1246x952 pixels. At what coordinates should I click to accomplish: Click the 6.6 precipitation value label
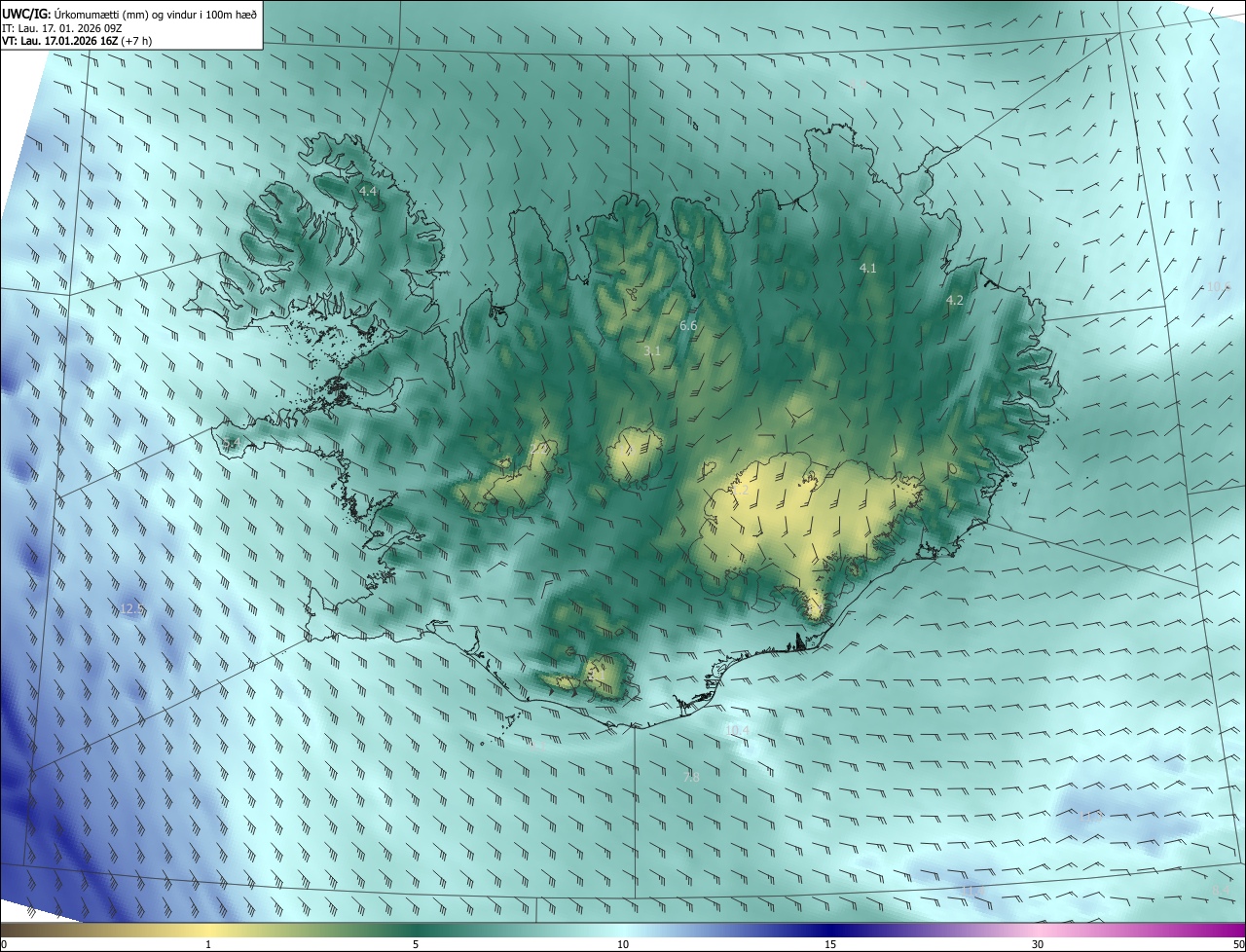point(688,325)
